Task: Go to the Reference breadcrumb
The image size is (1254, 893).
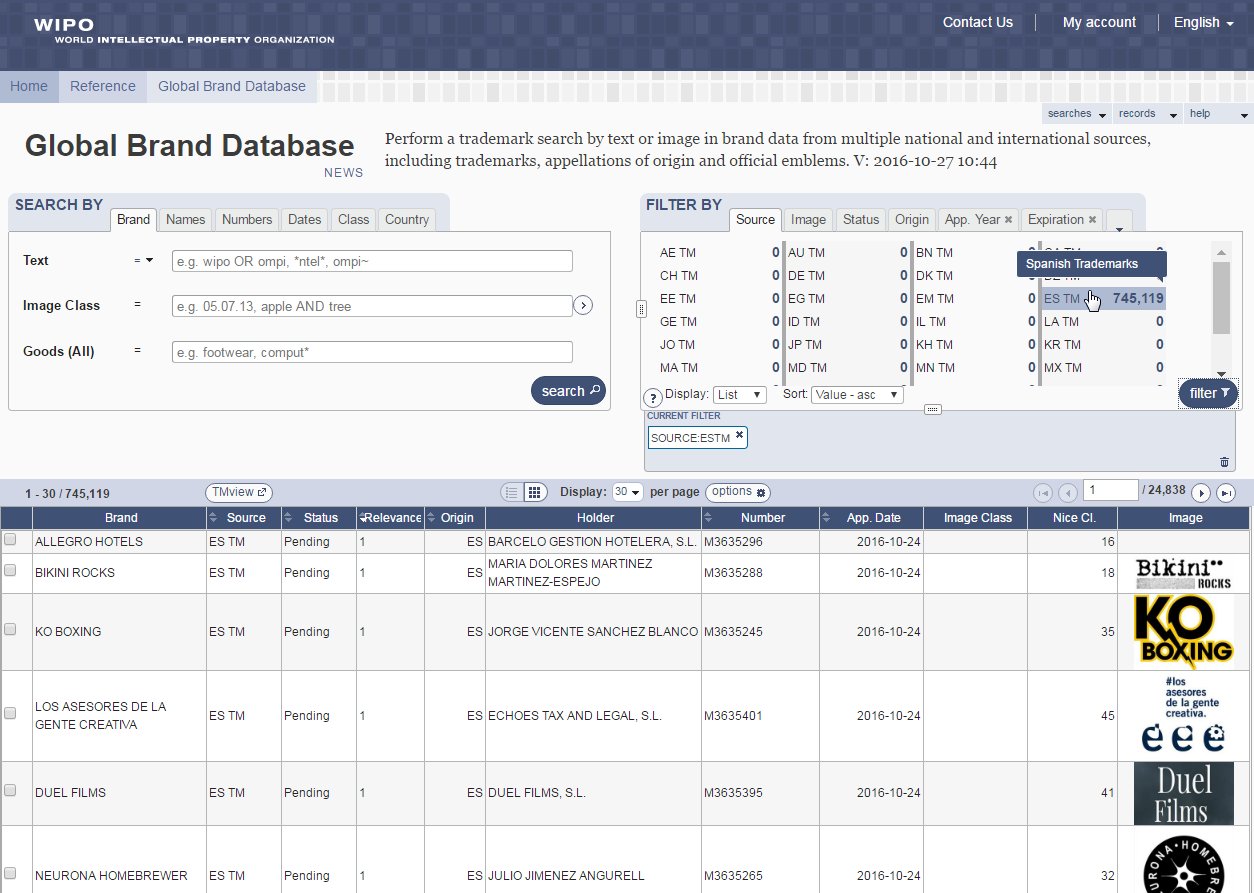Action: pos(102,86)
